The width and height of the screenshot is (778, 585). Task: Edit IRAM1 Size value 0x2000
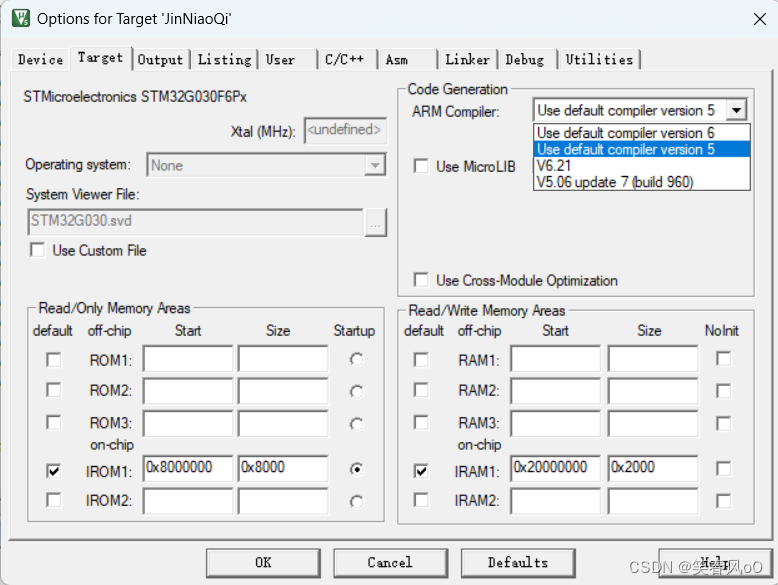click(x=653, y=468)
